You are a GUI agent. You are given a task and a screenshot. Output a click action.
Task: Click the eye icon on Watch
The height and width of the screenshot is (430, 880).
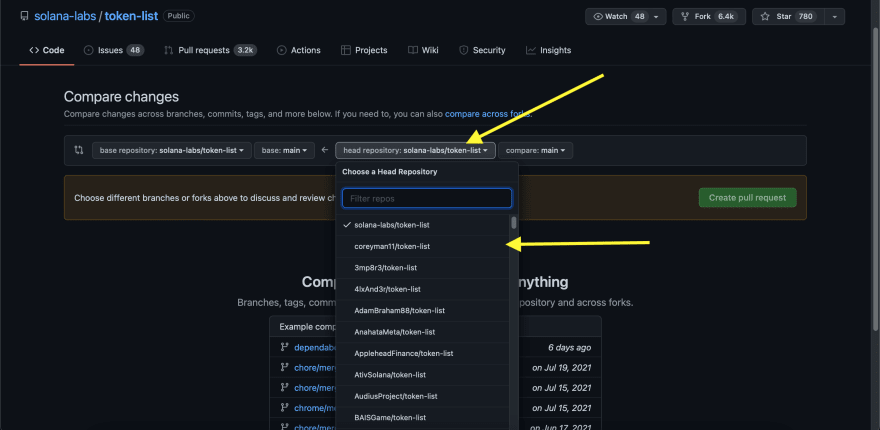click(x=598, y=16)
